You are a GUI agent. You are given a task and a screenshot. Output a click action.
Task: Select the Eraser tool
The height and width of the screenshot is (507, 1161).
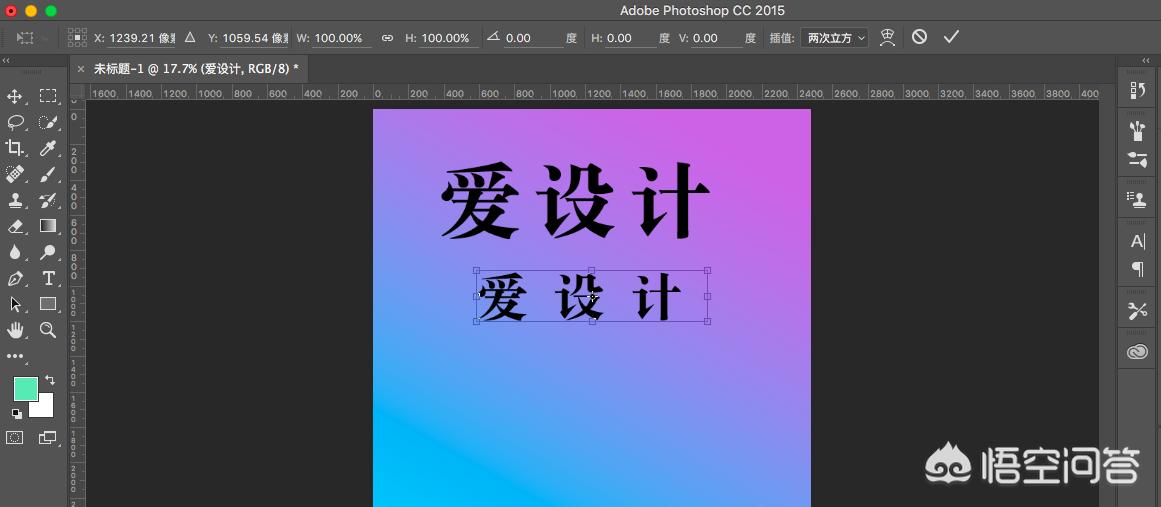(x=14, y=226)
